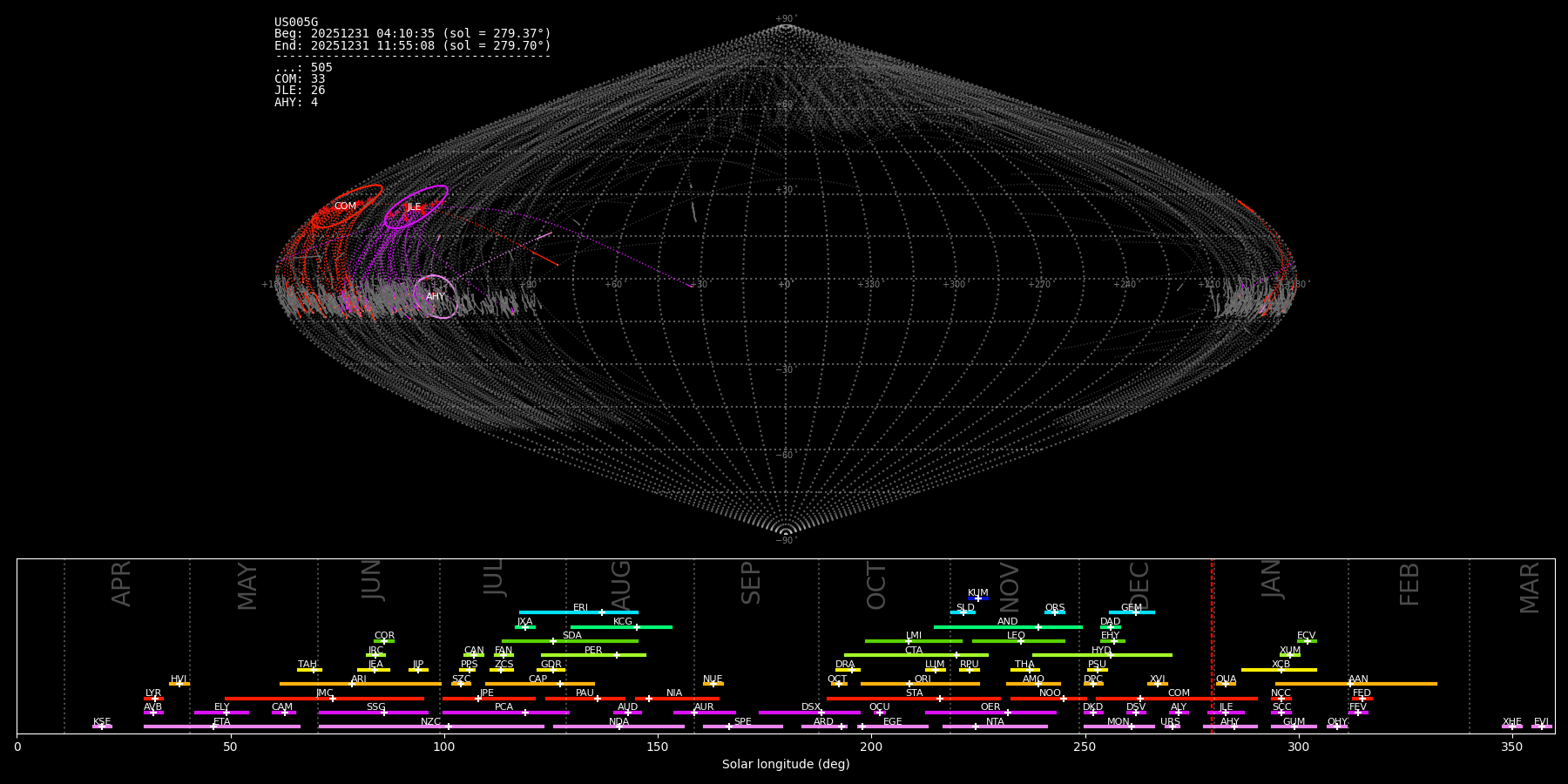Viewport: 1568px width, 784px height.
Task: Click the ETA shower label in the timeline
Action: (x=222, y=722)
